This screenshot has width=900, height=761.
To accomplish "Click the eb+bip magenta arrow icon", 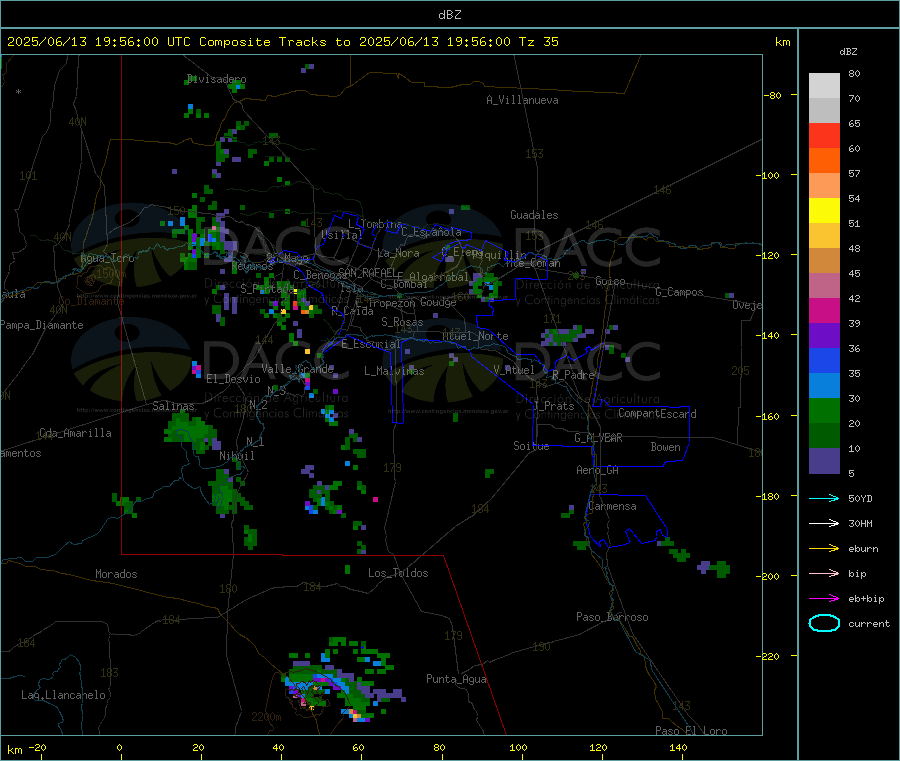I will point(824,599).
